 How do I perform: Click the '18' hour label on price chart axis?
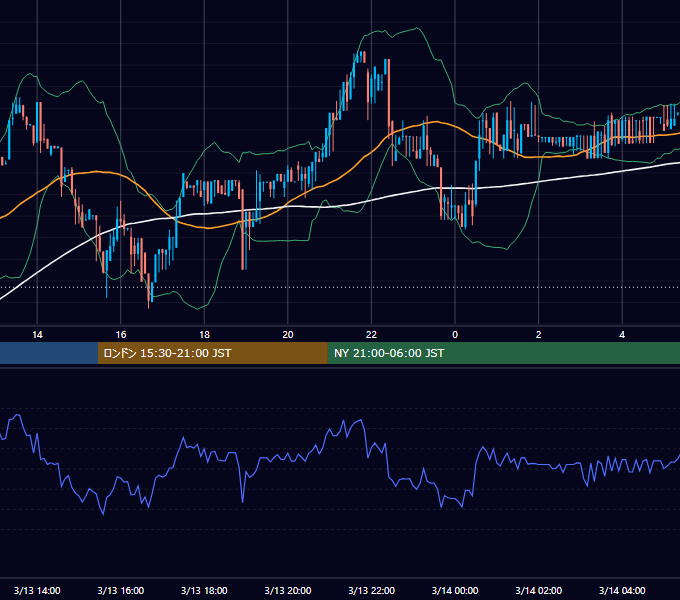(204, 335)
